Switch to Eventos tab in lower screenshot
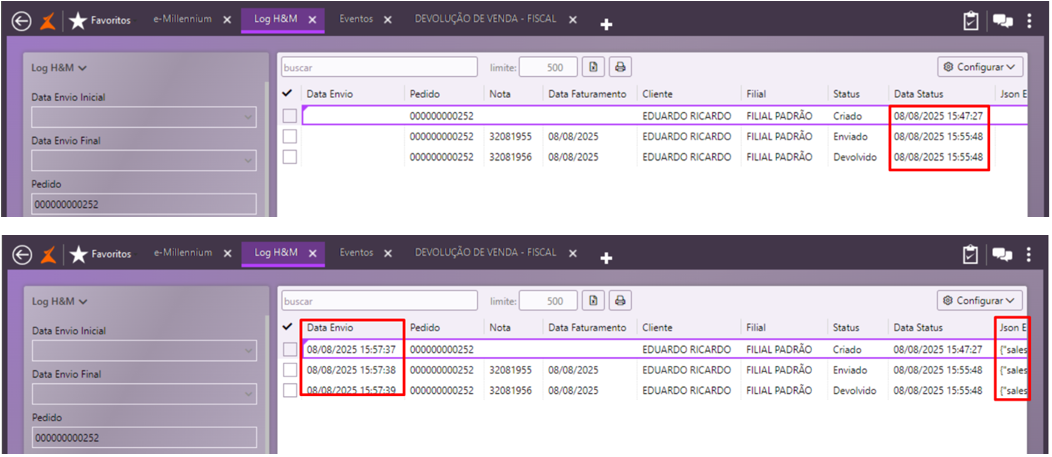Screen dimensions: 1052x457 [356, 252]
